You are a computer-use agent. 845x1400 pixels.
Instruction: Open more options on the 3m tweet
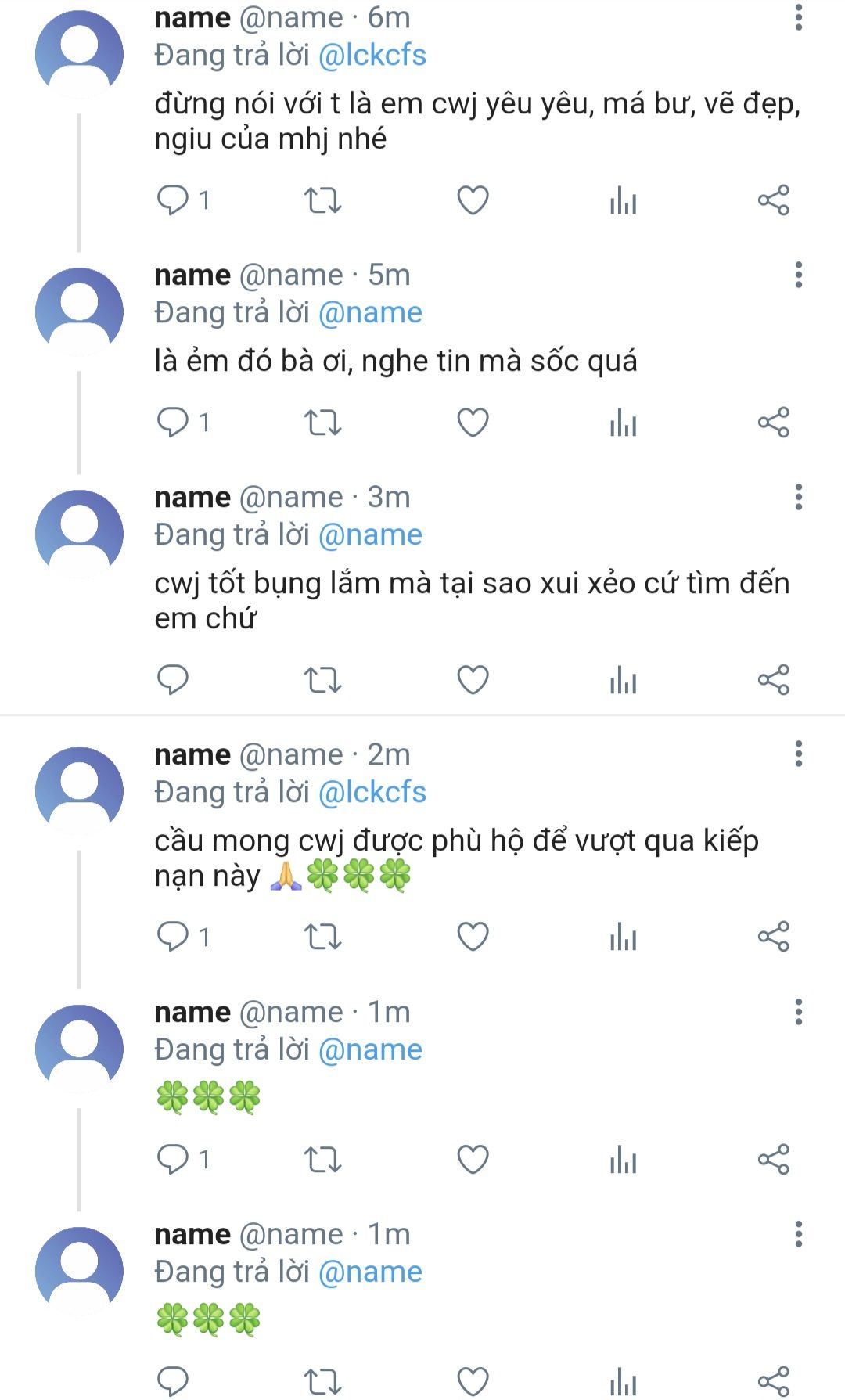[x=798, y=497]
